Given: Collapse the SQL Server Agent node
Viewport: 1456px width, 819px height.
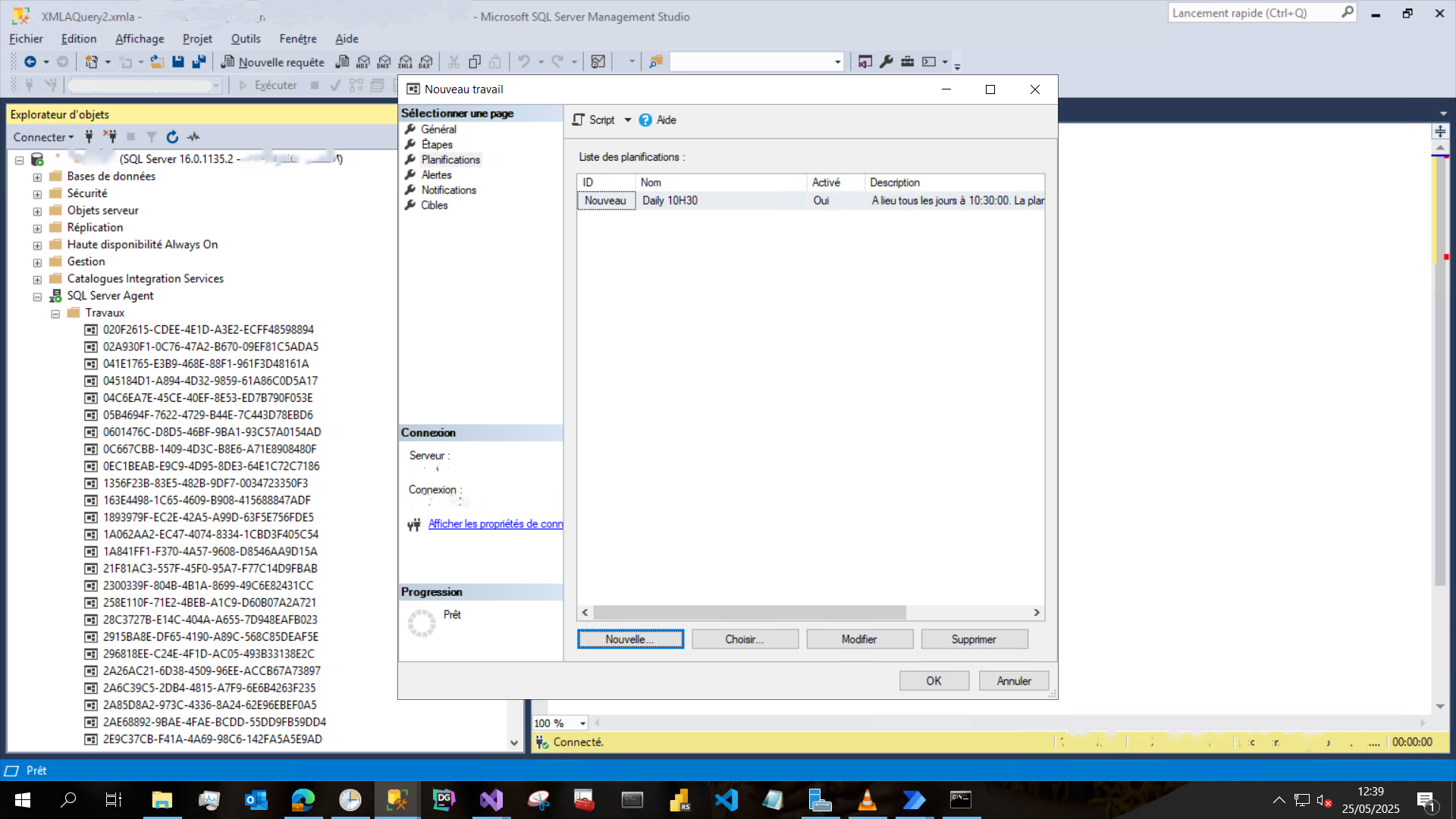Looking at the screenshot, I should (x=37, y=297).
